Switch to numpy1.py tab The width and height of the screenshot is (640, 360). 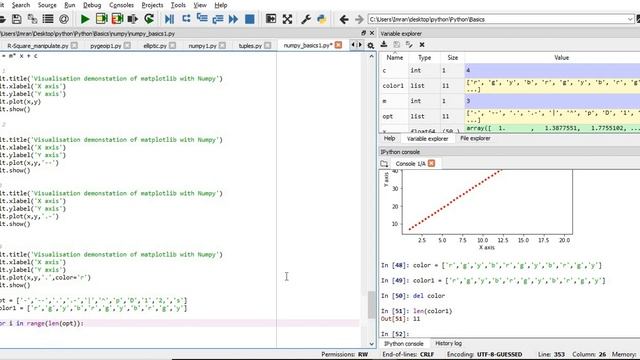[202, 45]
